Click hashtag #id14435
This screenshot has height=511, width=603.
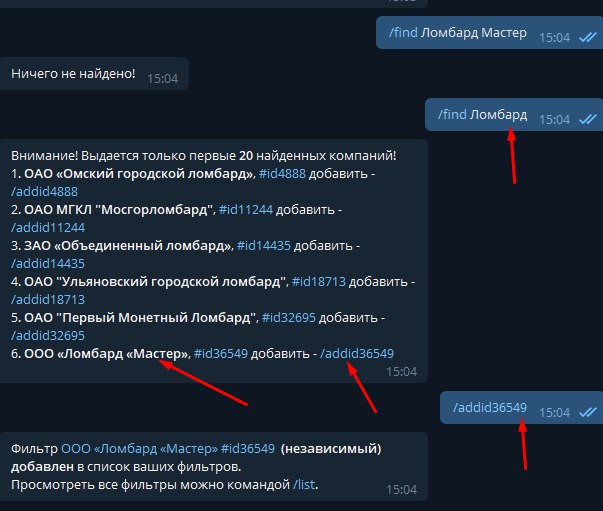click(263, 246)
